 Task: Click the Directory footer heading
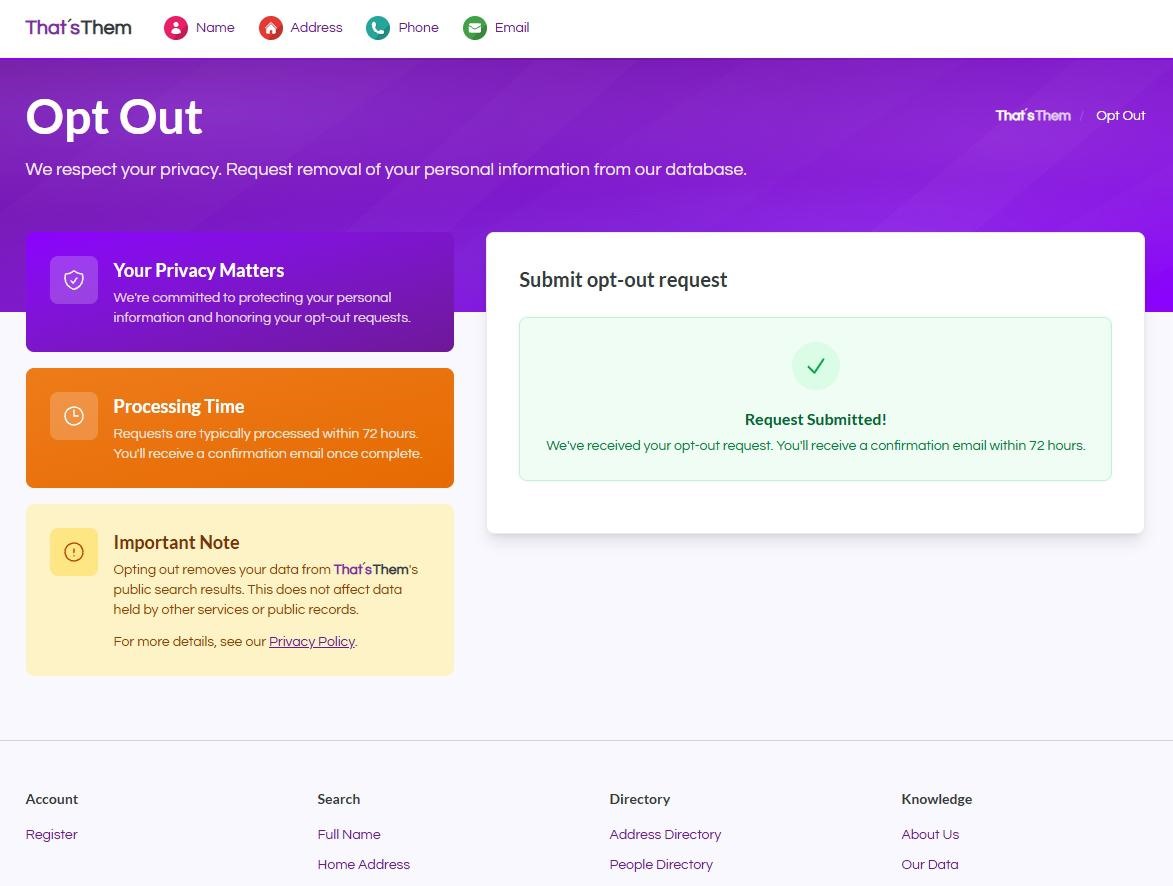640,799
